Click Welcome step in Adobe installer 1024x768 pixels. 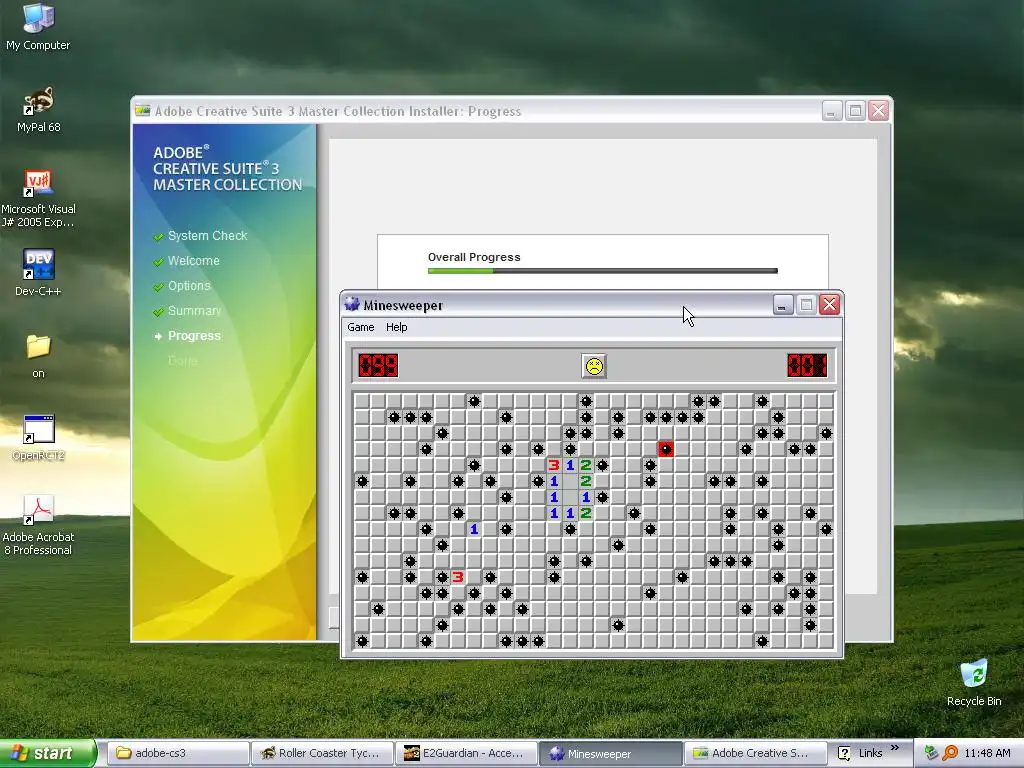(x=193, y=261)
